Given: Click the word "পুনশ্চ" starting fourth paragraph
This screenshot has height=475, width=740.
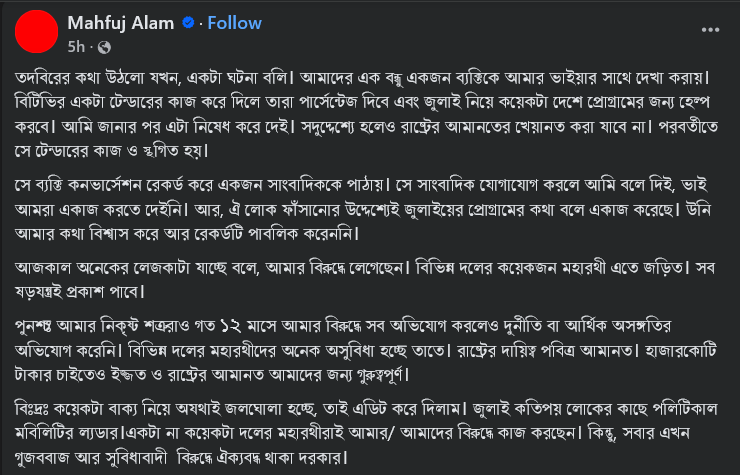Looking at the screenshot, I should pyautogui.click(x=33, y=326).
